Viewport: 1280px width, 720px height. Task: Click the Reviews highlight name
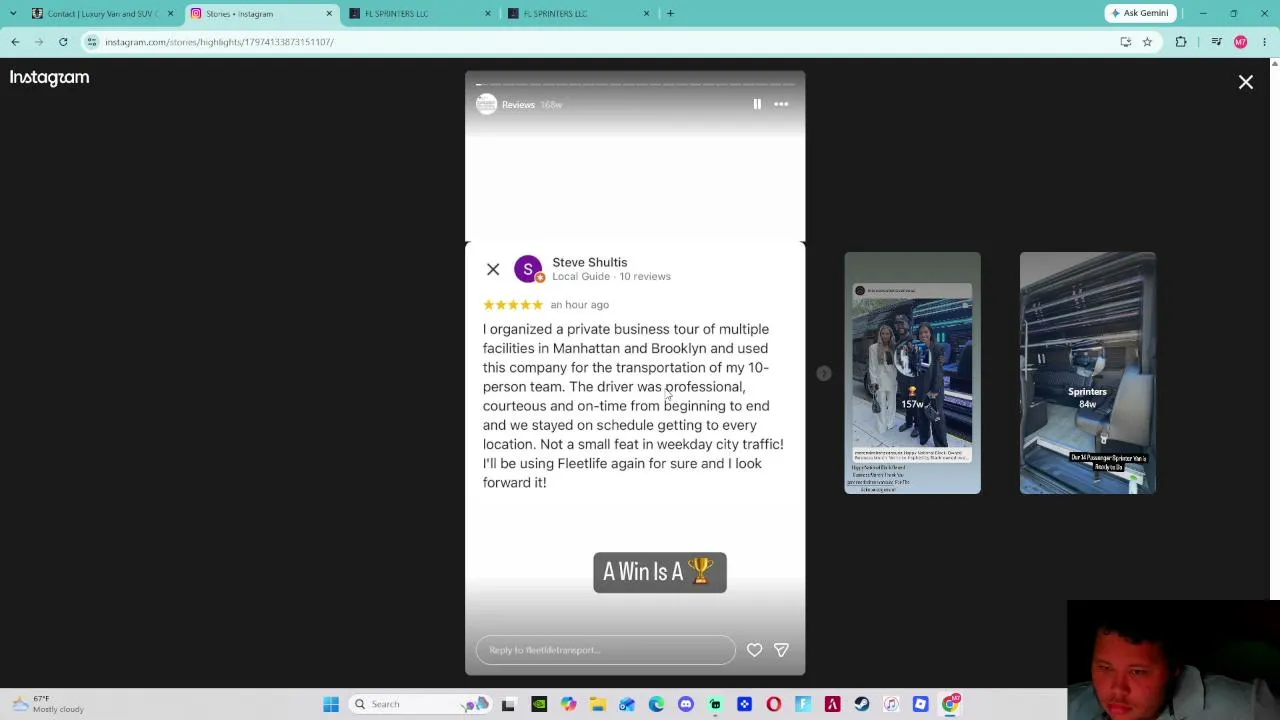tap(518, 105)
